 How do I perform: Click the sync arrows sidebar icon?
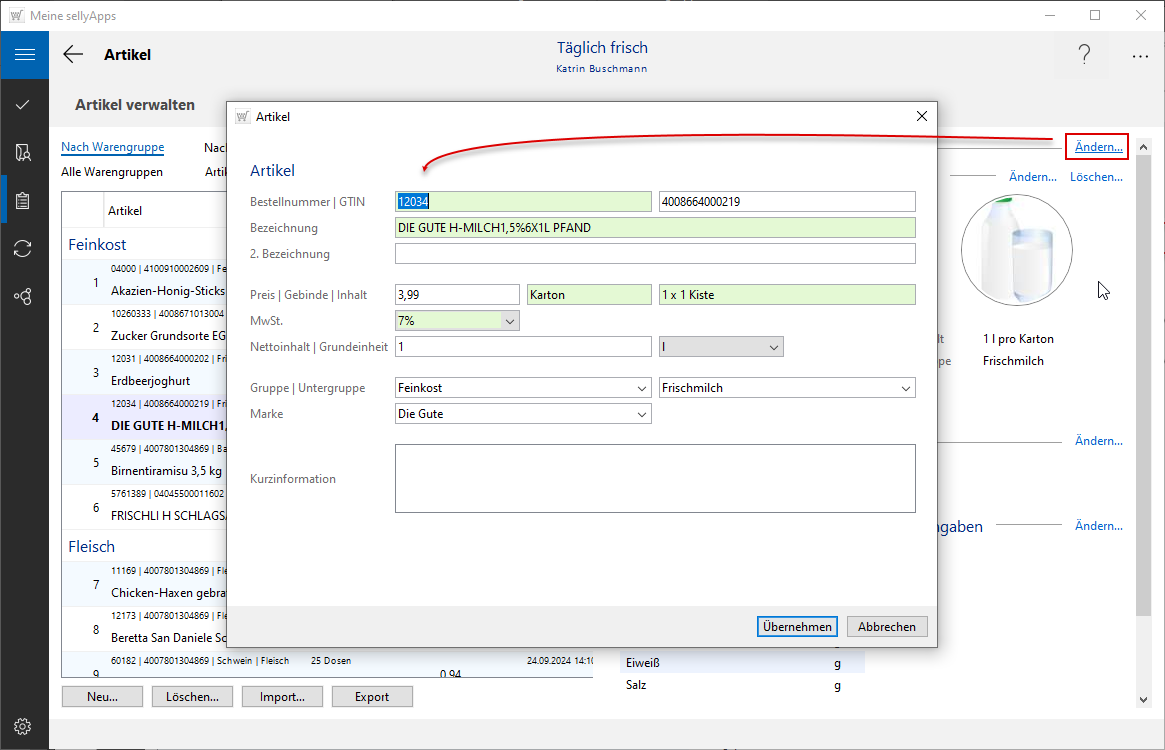click(24, 249)
